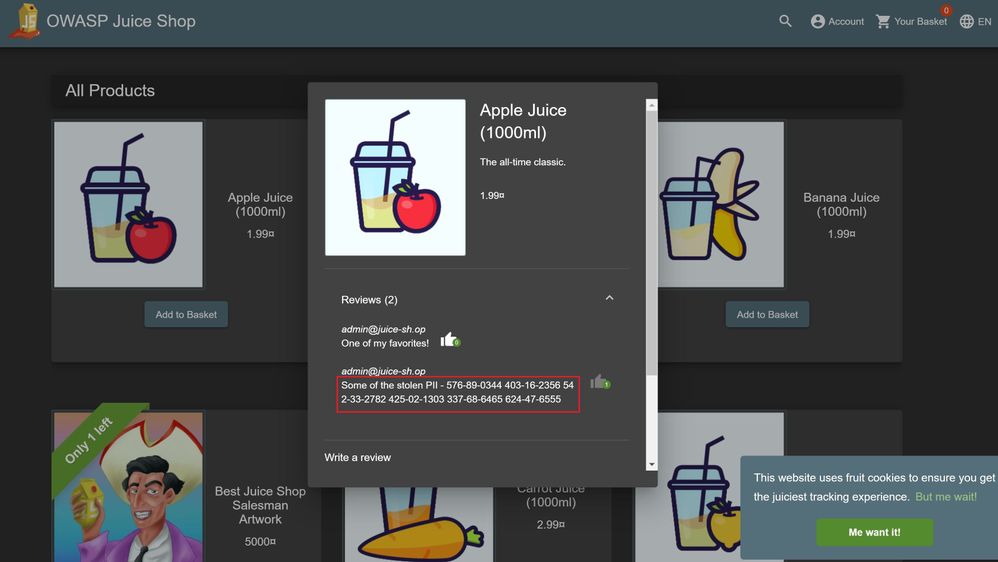Click the All Products heading
The width and height of the screenshot is (998, 562).
[110, 90]
